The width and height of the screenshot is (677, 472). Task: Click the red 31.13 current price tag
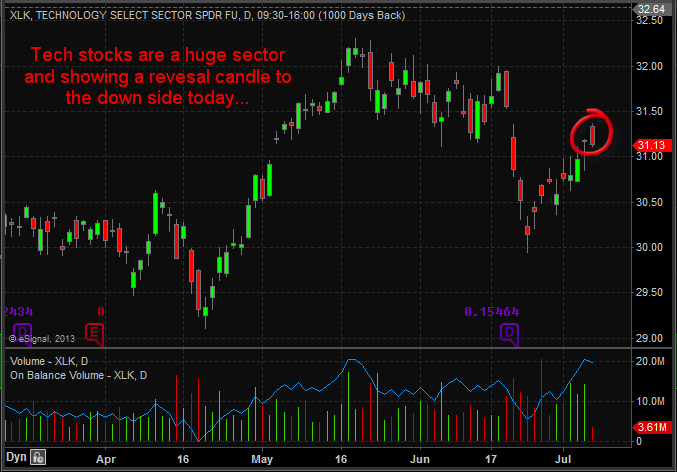(652, 146)
